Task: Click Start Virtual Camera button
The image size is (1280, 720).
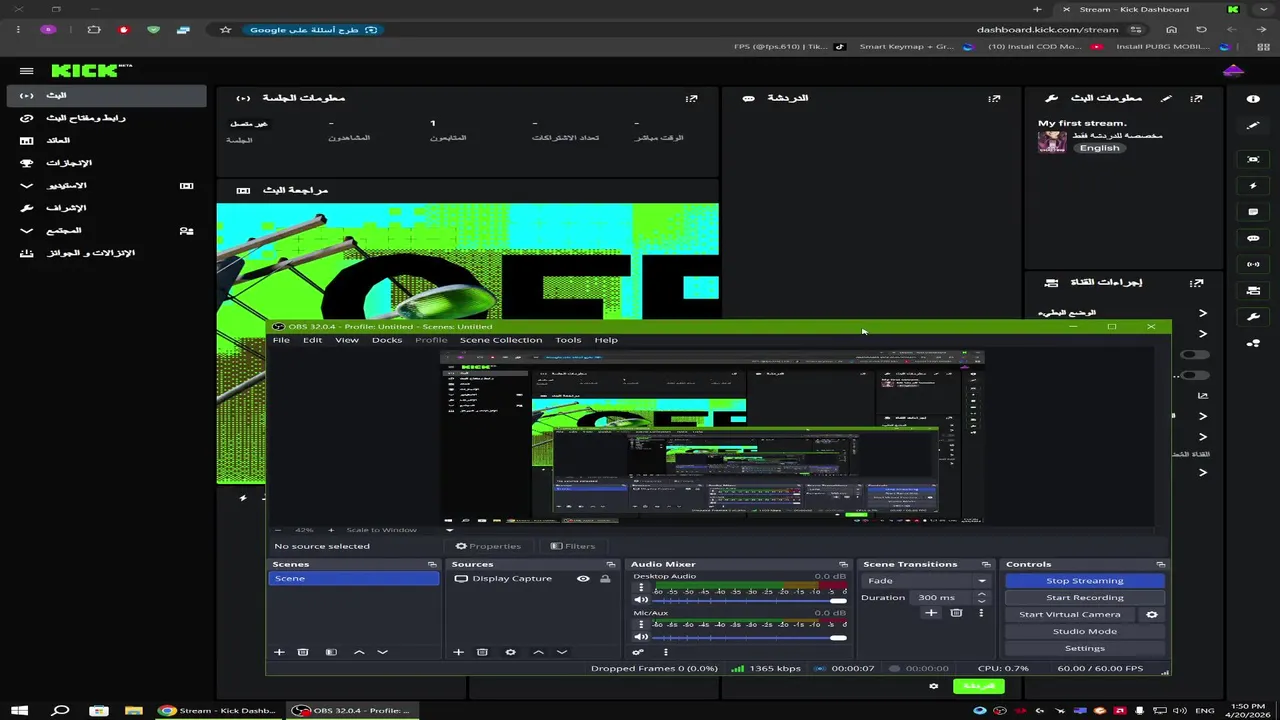Action: (x=1070, y=615)
